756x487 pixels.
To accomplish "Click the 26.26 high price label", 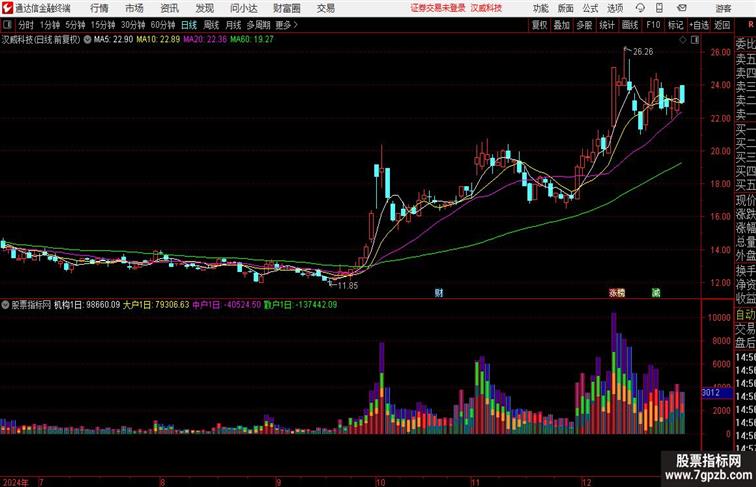I will (643, 52).
